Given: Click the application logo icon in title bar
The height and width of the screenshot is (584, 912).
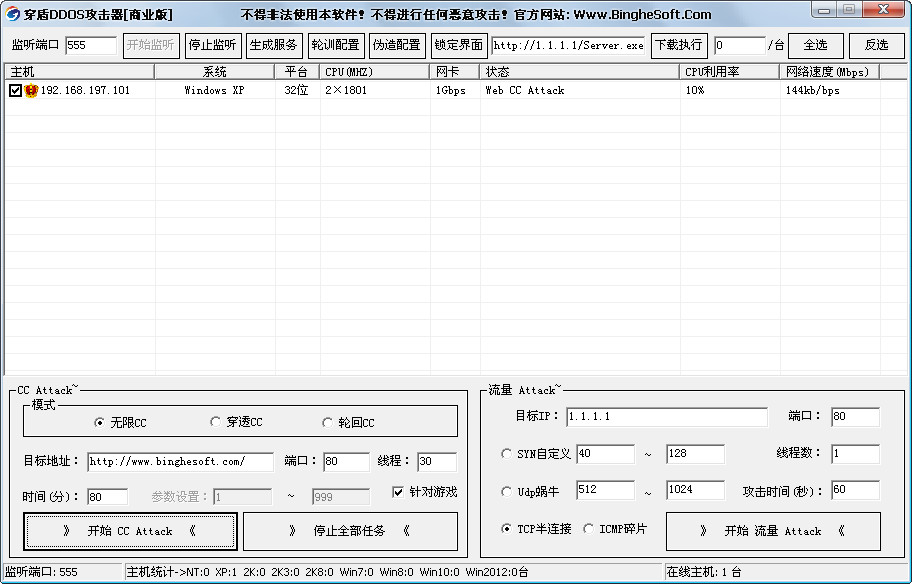Looking at the screenshot, I should click(12, 13).
